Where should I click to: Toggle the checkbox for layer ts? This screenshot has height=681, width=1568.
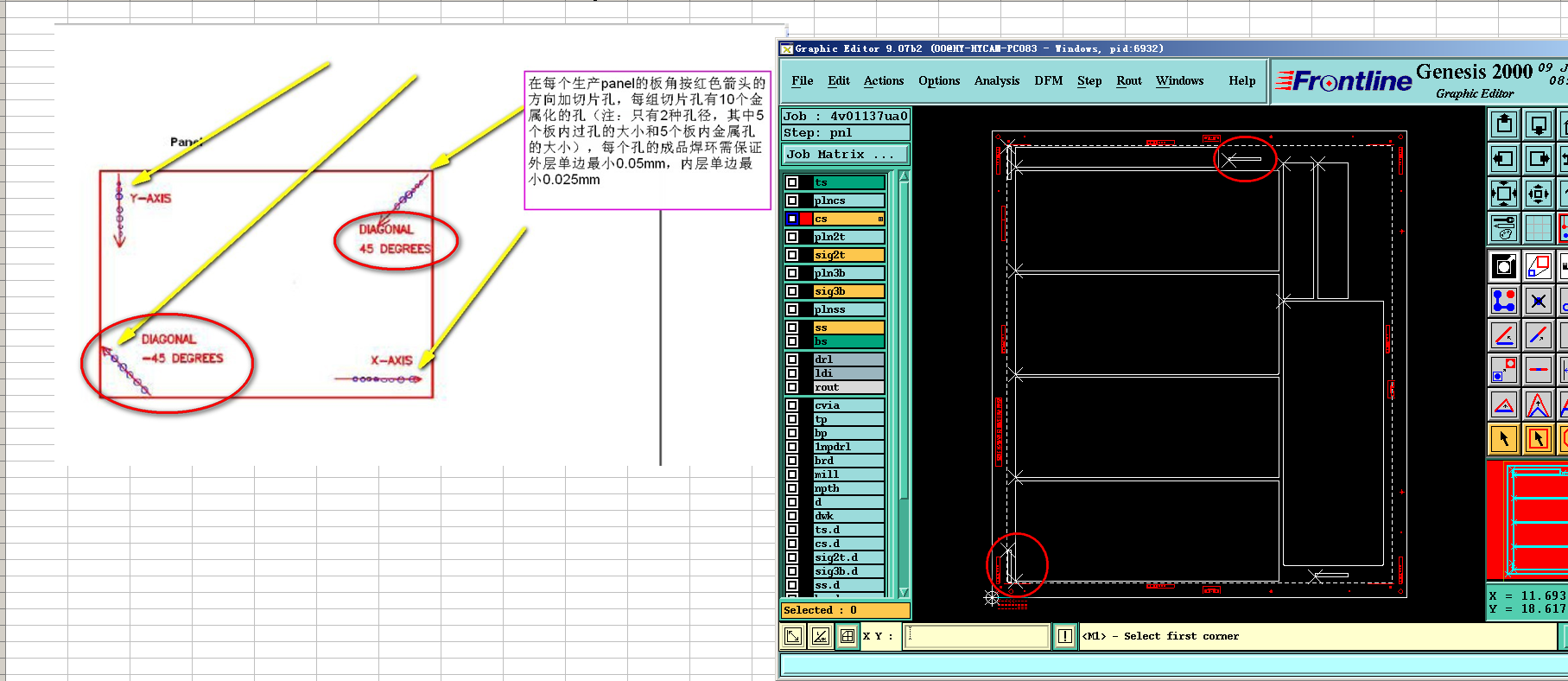792,182
